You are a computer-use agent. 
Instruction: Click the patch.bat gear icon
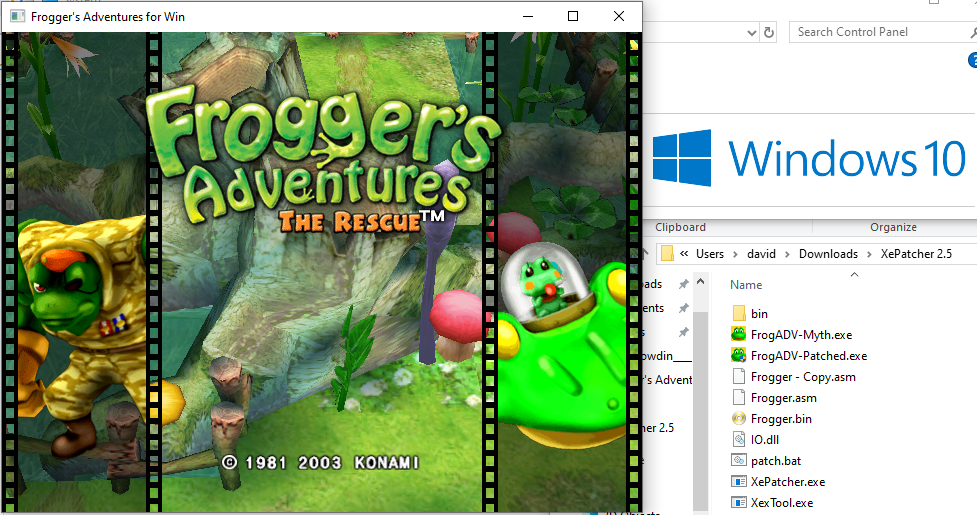(x=739, y=460)
